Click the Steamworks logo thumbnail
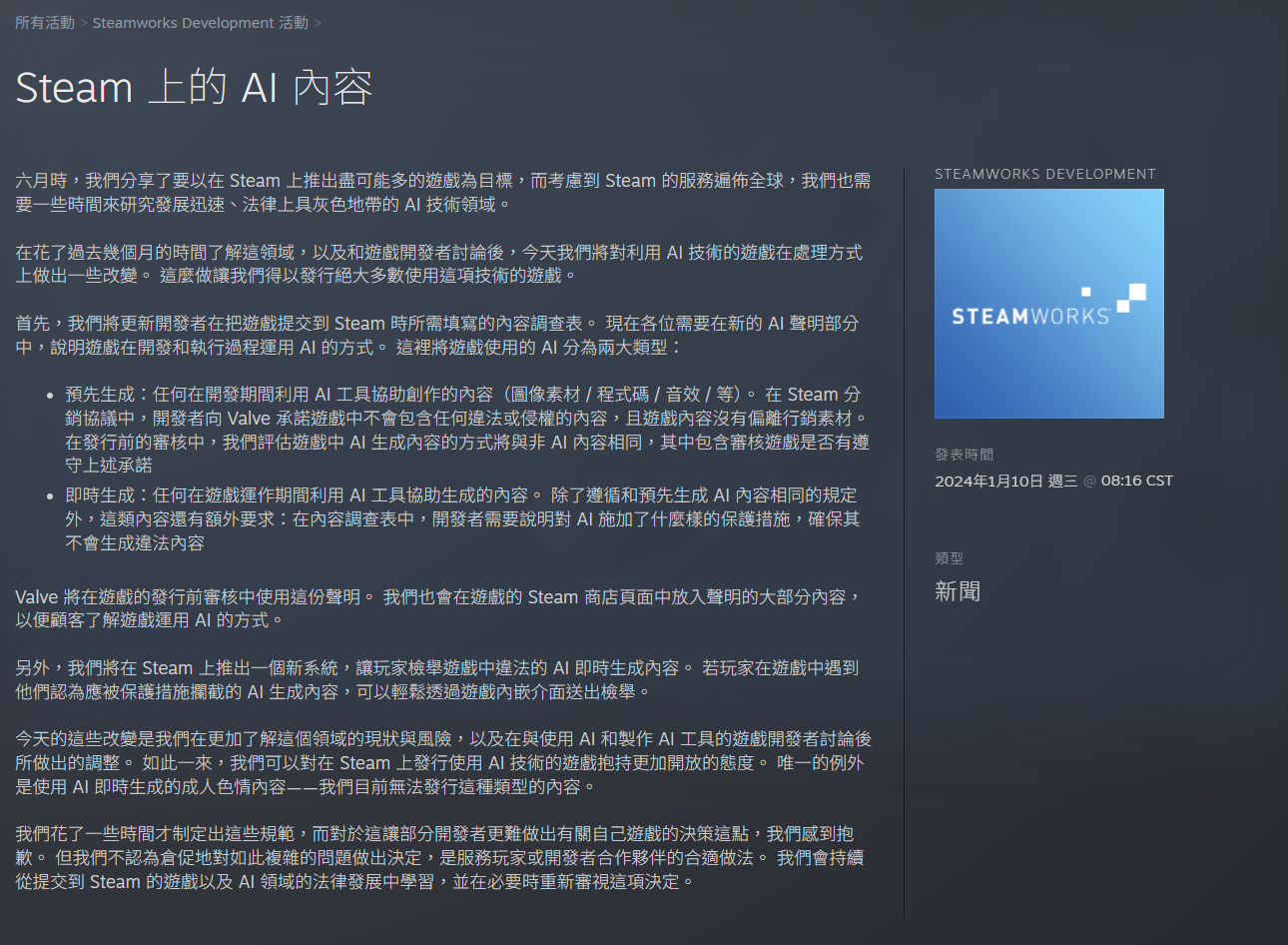 (1049, 304)
